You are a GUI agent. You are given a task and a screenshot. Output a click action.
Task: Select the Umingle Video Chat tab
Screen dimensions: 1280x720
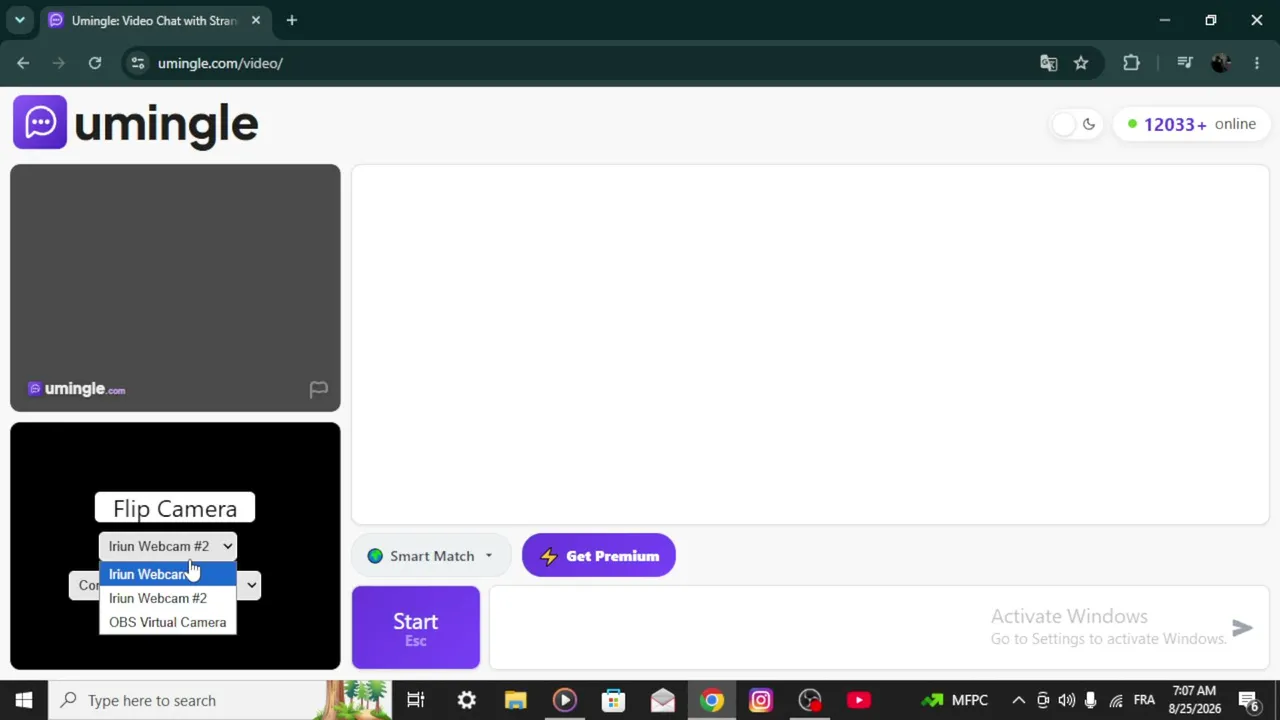point(154,20)
